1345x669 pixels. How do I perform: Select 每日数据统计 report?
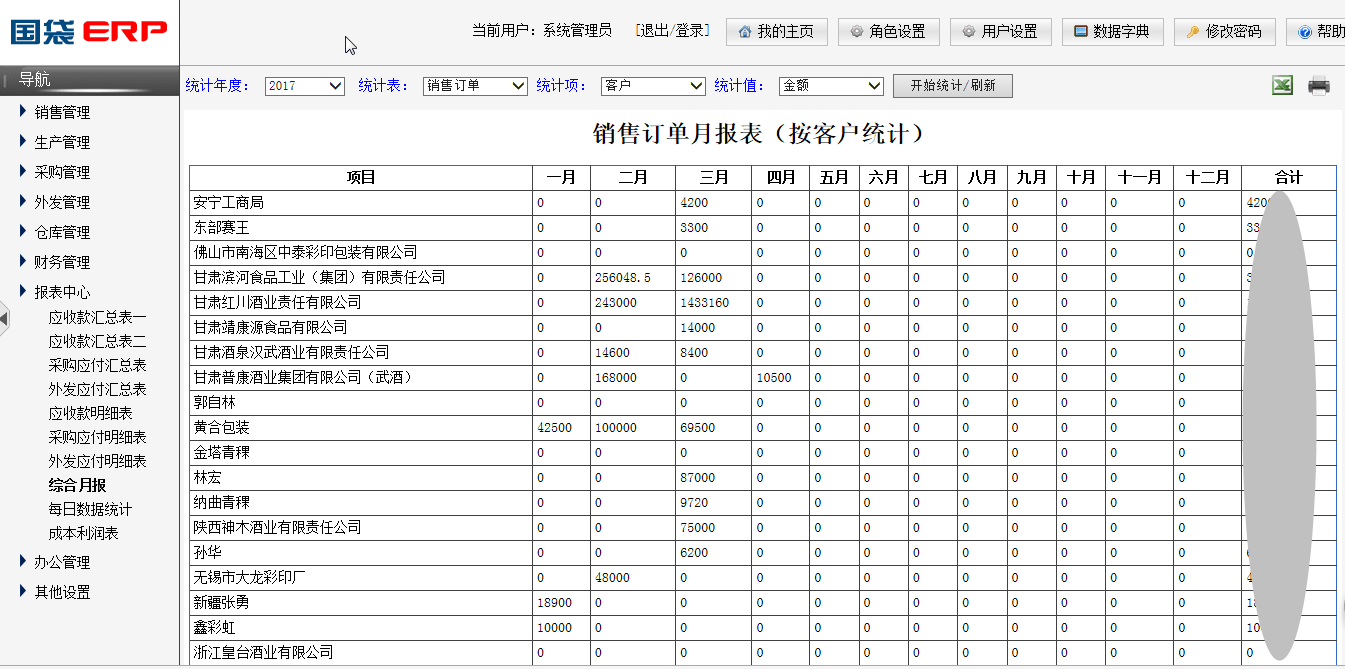click(x=90, y=509)
